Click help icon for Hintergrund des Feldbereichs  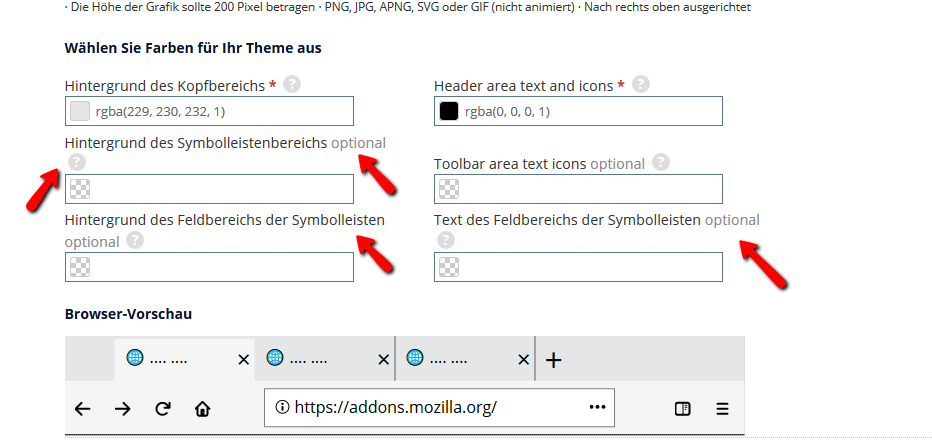click(x=136, y=240)
